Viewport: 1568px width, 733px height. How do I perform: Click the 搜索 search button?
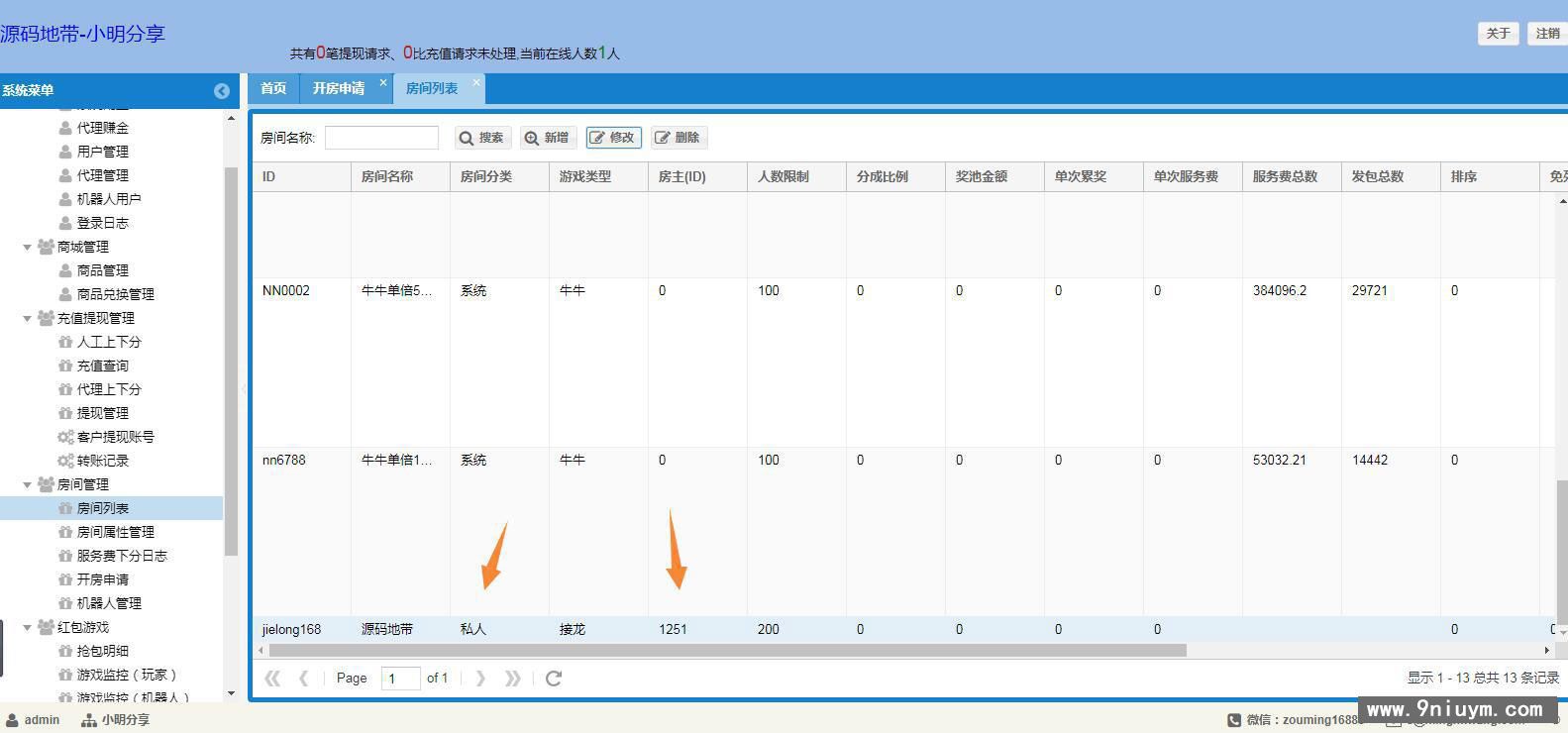pyautogui.click(x=482, y=138)
